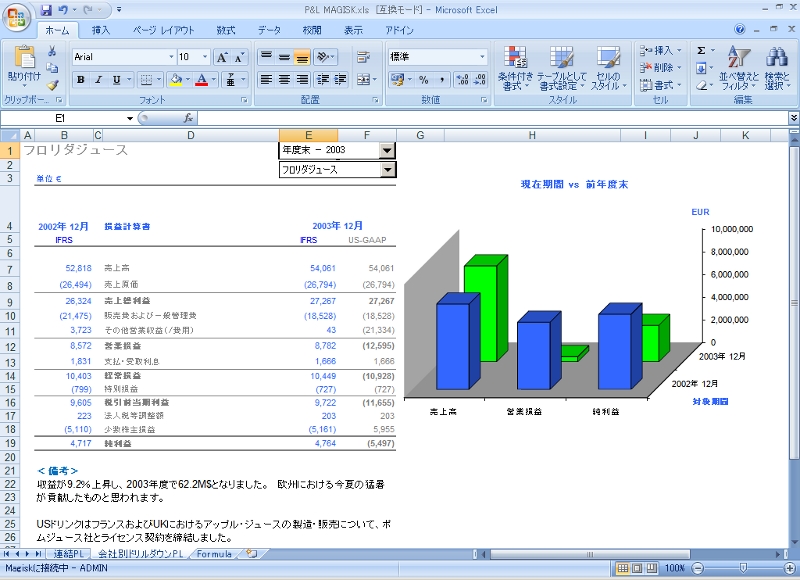Screen dimensions: 800x580
Task: Click Find & Select binoculars icon
Action: 775,55
